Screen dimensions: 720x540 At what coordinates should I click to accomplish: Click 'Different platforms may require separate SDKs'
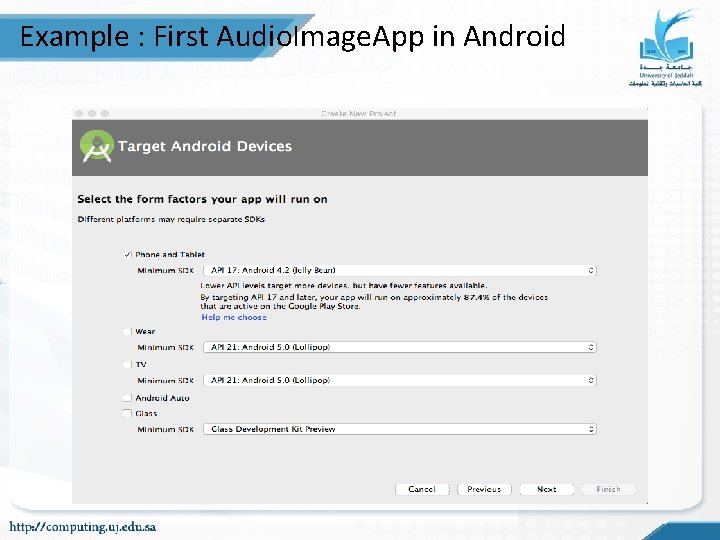tap(171, 219)
